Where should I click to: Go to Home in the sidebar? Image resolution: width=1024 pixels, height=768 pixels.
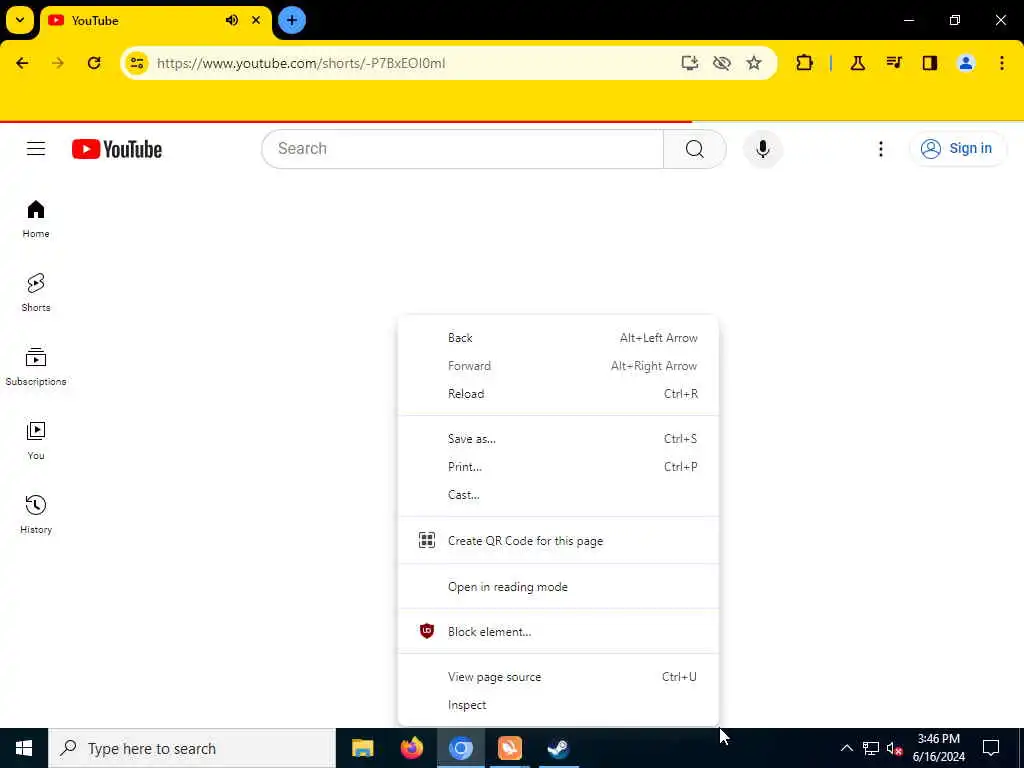click(36, 219)
